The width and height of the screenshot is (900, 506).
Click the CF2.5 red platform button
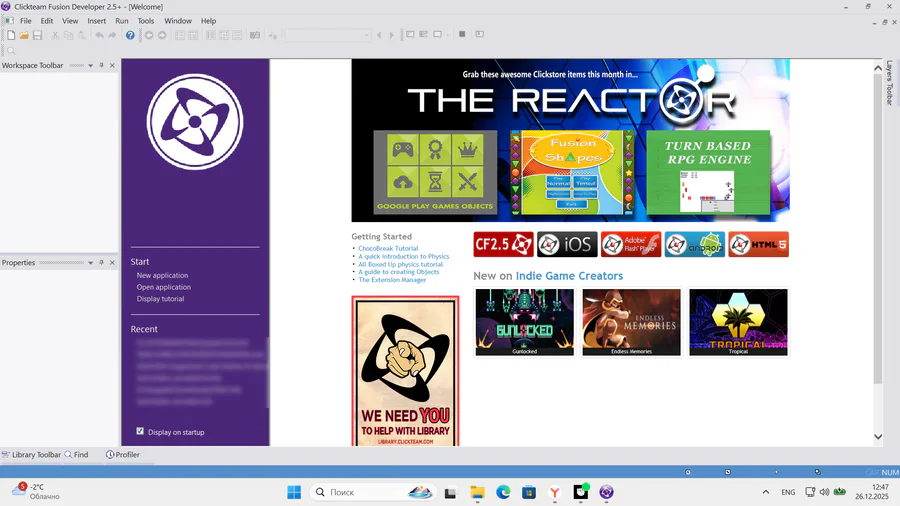pos(503,244)
